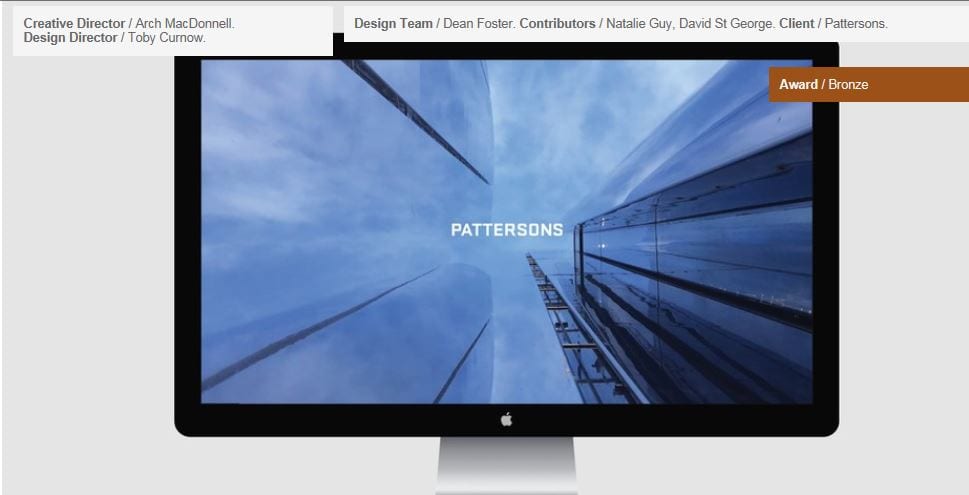The width and height of the screenshot is (969, 495).
Task: Click the Design Team credit, Dean Foster
Action: tap(434, 23)
